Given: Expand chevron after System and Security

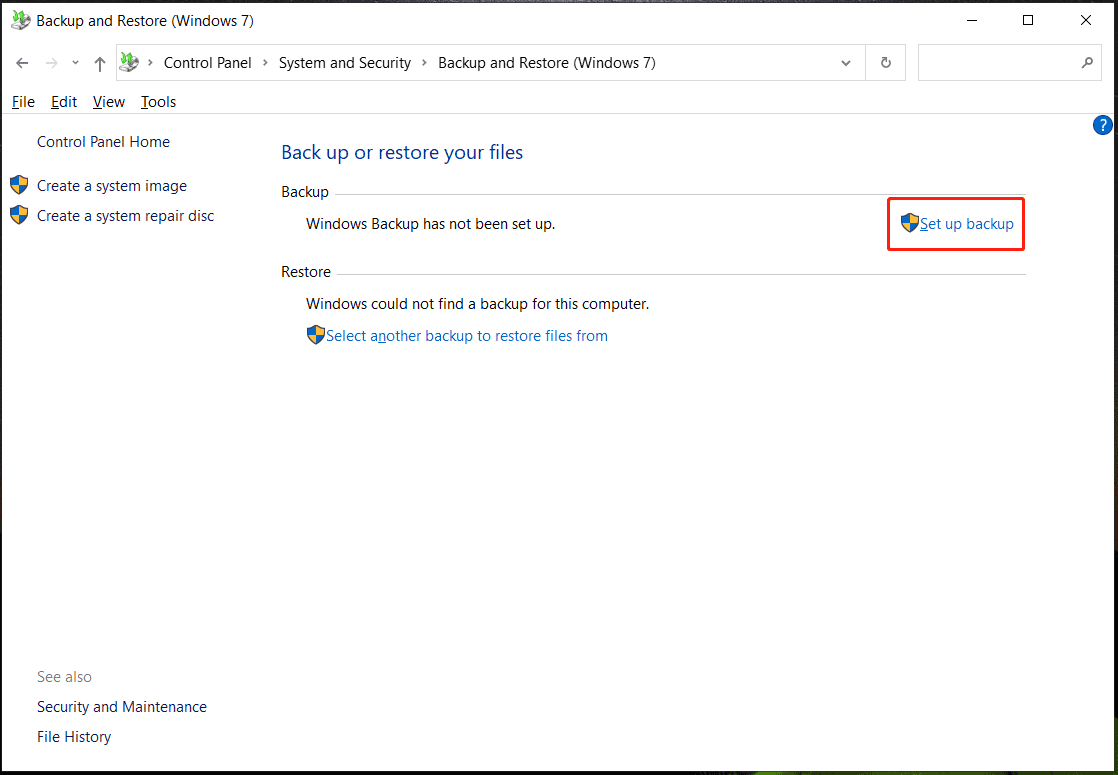Looking at the screenshot, I should pyautogui.click(x=424, y=63).
